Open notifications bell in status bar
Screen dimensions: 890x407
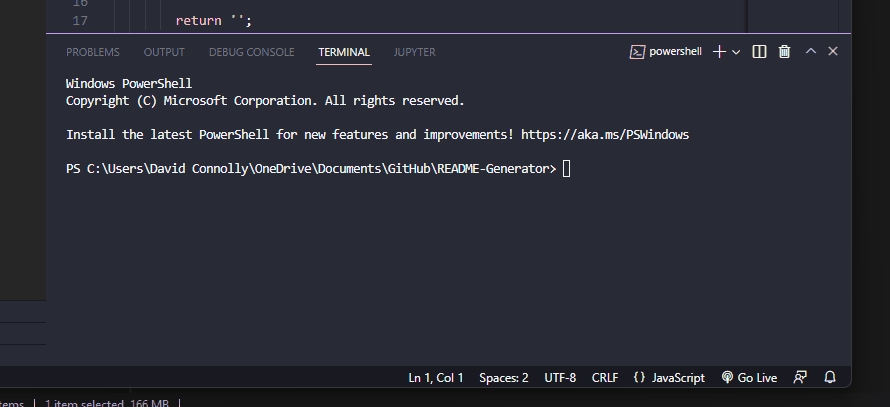[830, 377]
